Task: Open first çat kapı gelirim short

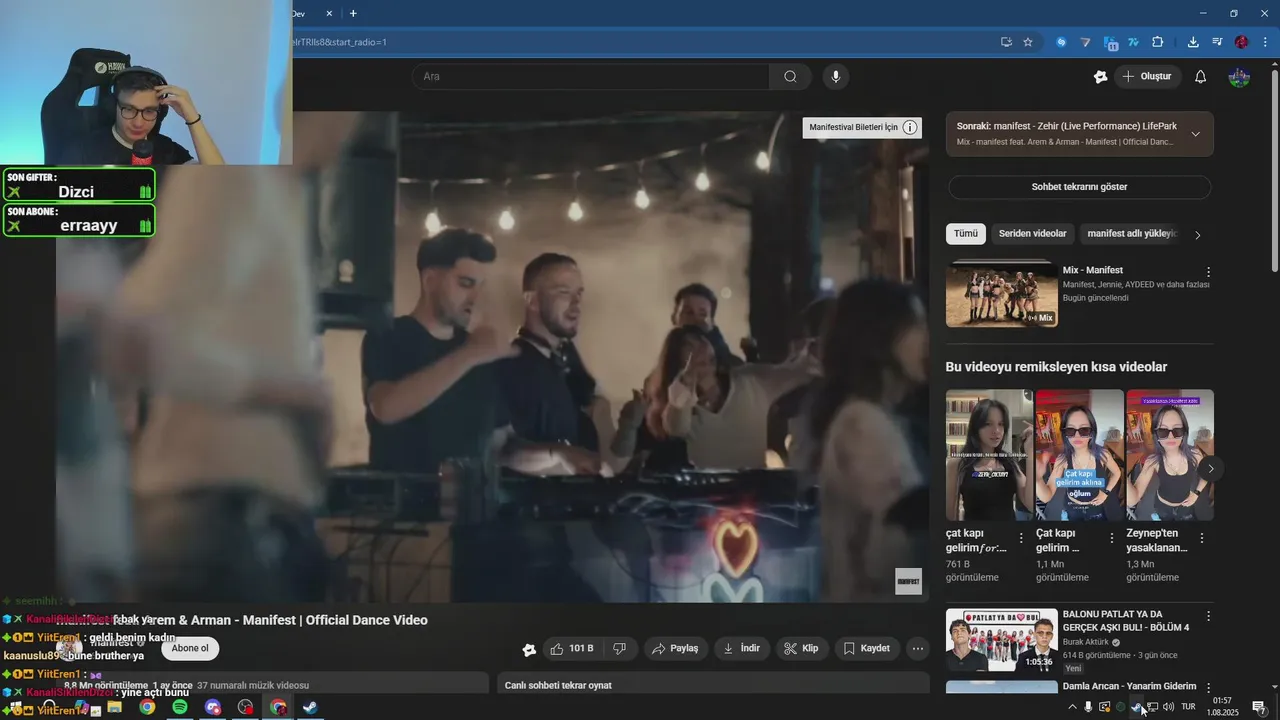Action: tap(989, 455)
